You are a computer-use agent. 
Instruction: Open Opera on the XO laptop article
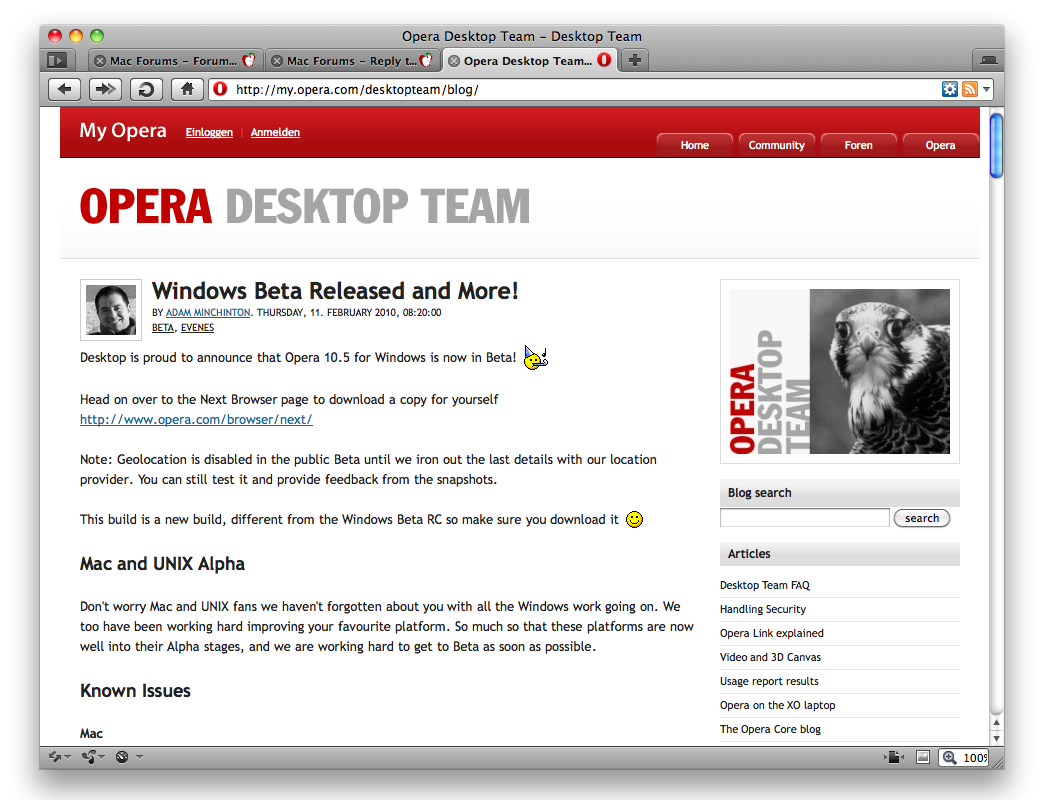coord(777,705)
